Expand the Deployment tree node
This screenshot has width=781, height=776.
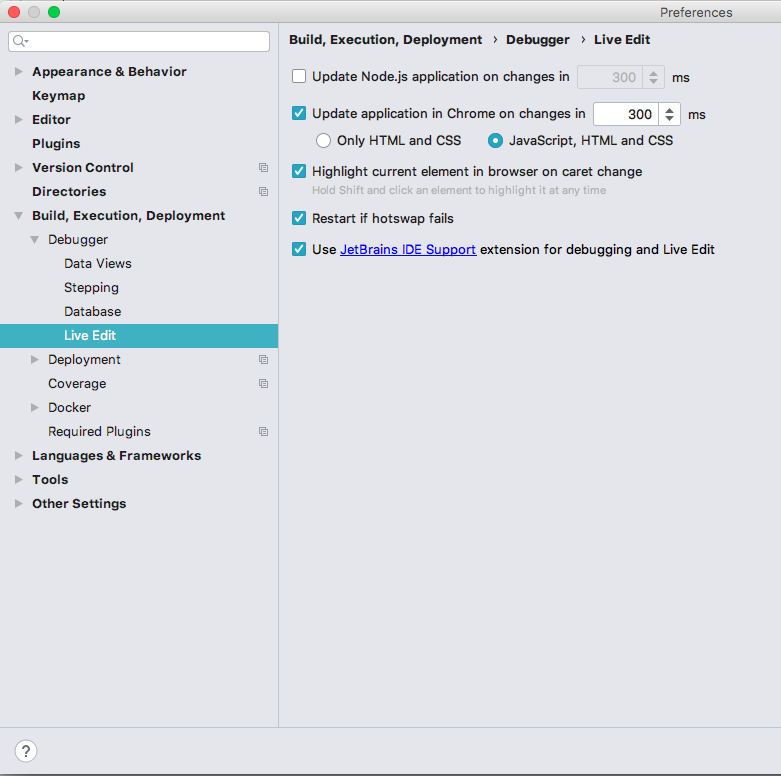click(x=35, y=360)
